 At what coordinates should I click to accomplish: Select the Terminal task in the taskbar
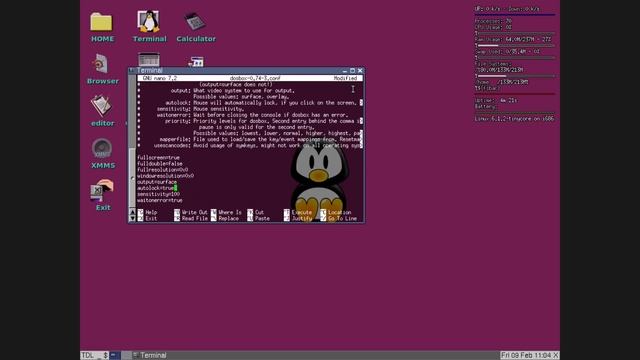(x=150, y=356)
